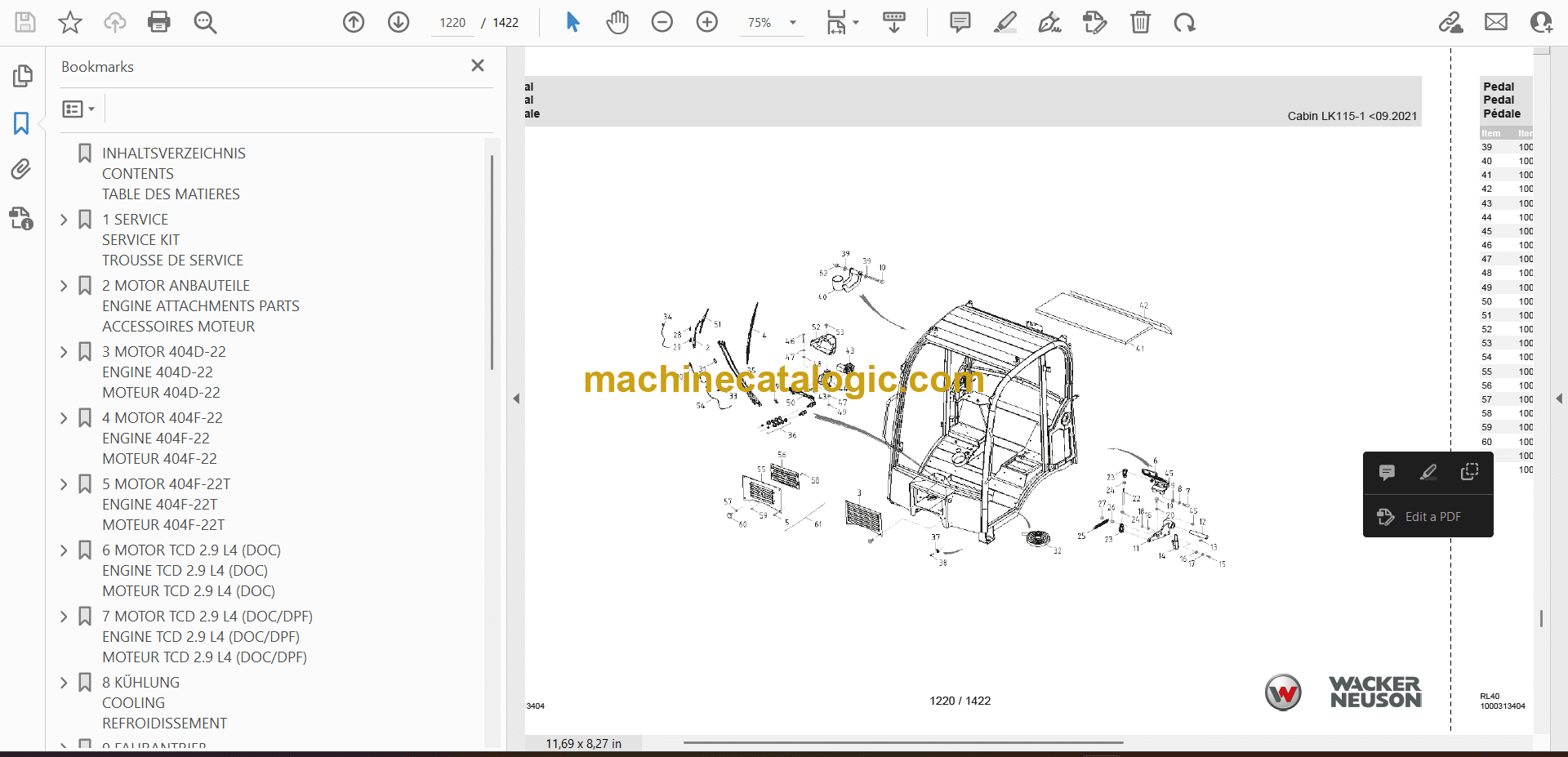Choose Edit a PDF from popup menu

[x=1432, y=517]
